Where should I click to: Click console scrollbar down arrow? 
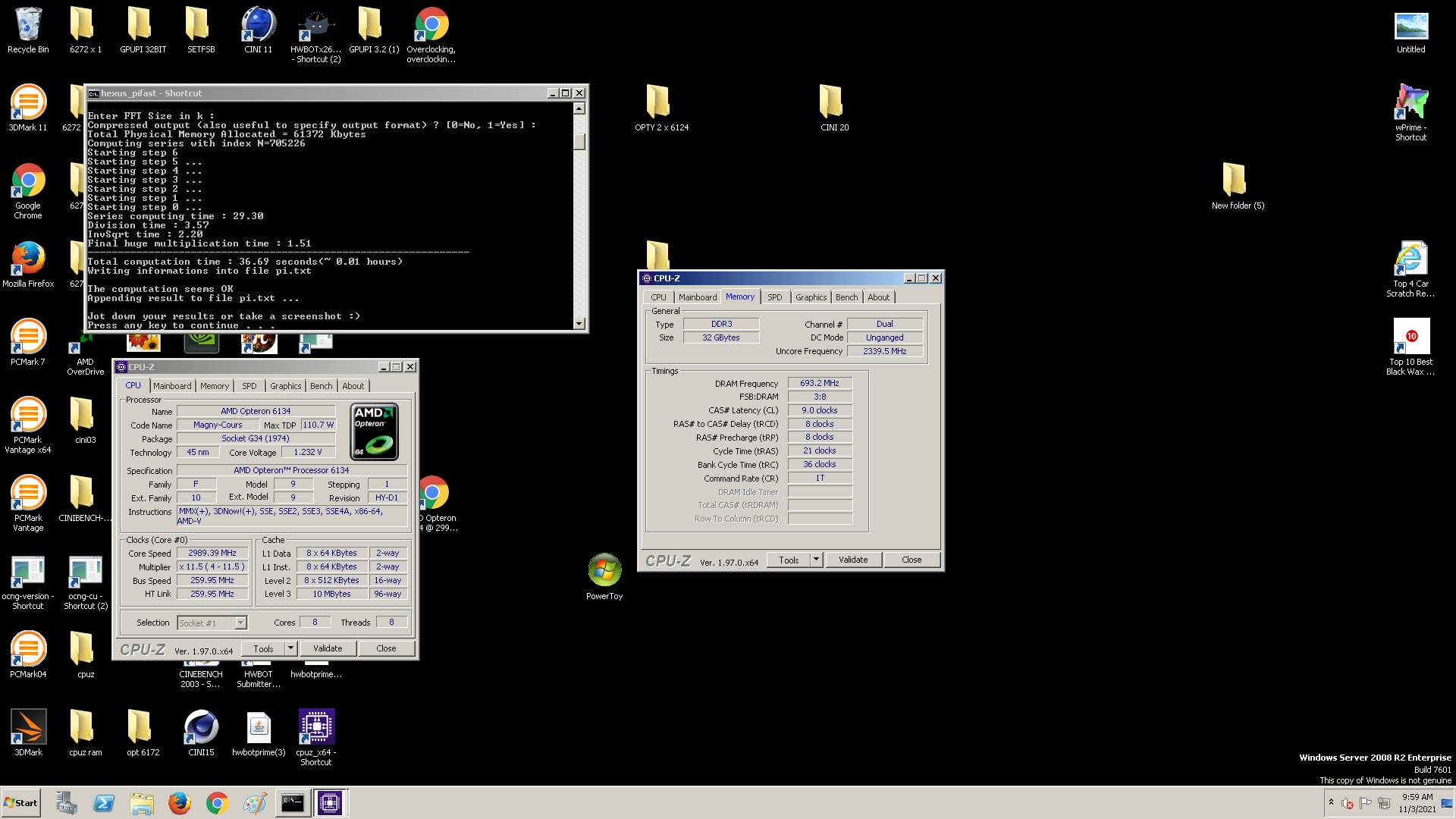tap(579, 323)
